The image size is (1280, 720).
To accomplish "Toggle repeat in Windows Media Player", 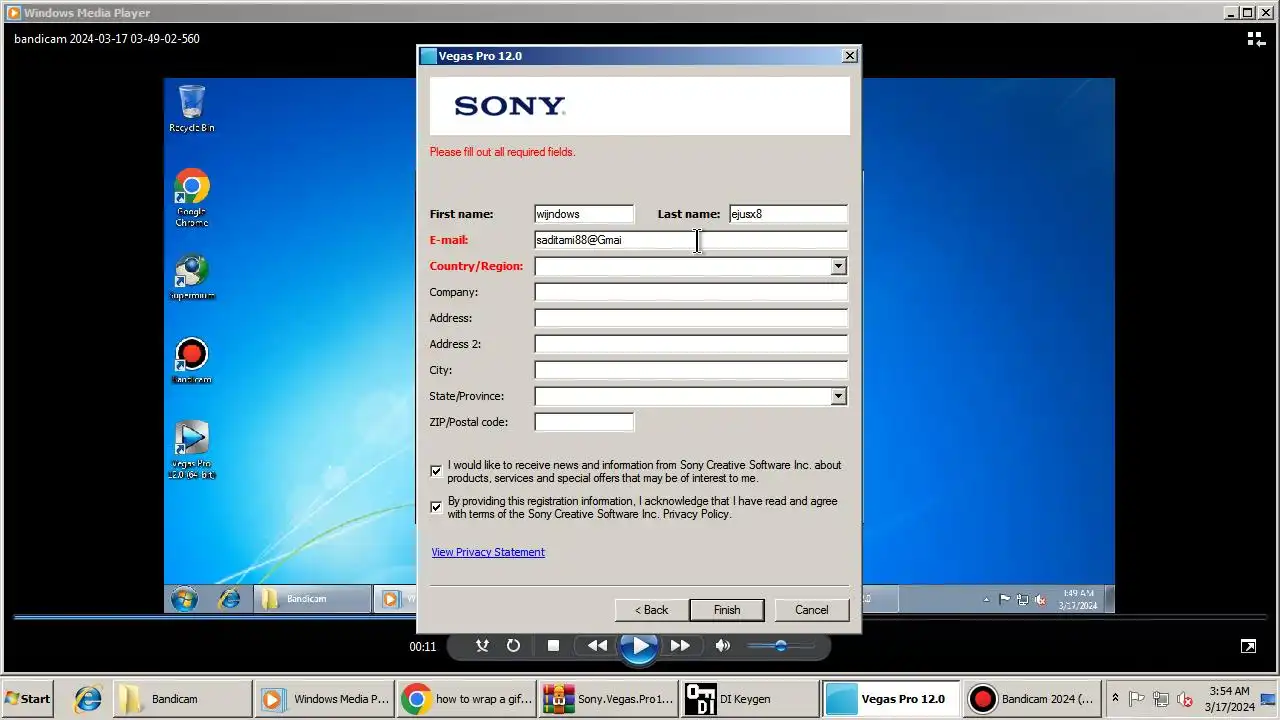I will (513, 646).
